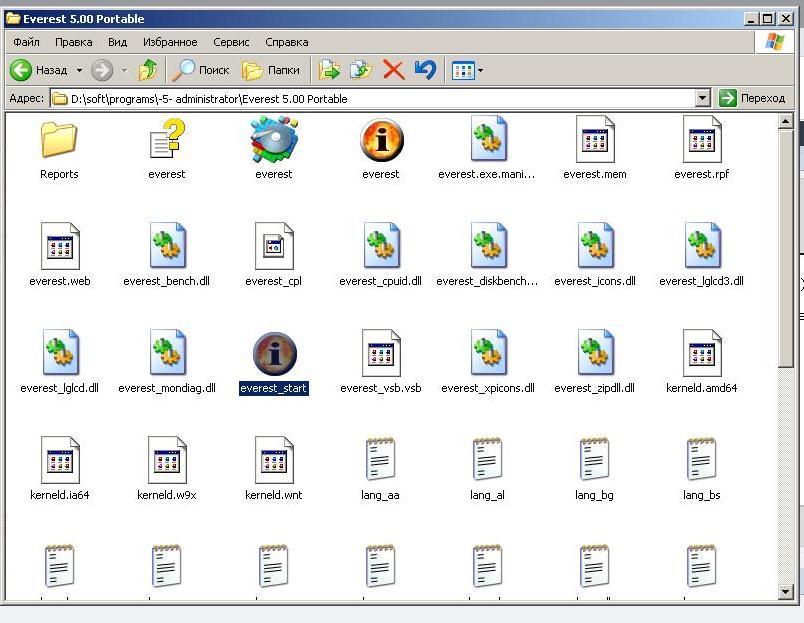Go up one folder level
Screen dimensions: 804x623
(148, 70)
